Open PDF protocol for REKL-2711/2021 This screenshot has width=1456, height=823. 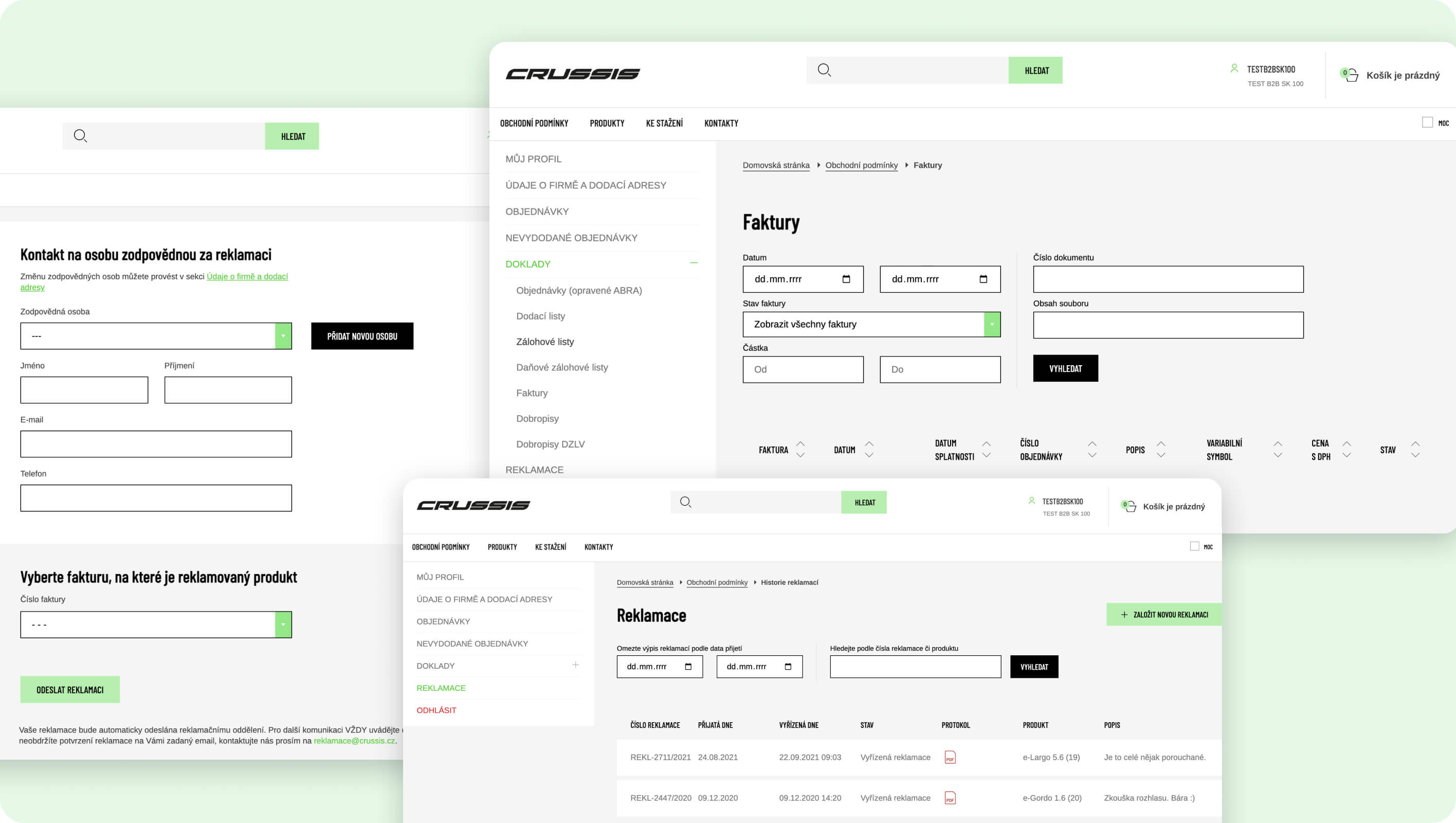950,757
